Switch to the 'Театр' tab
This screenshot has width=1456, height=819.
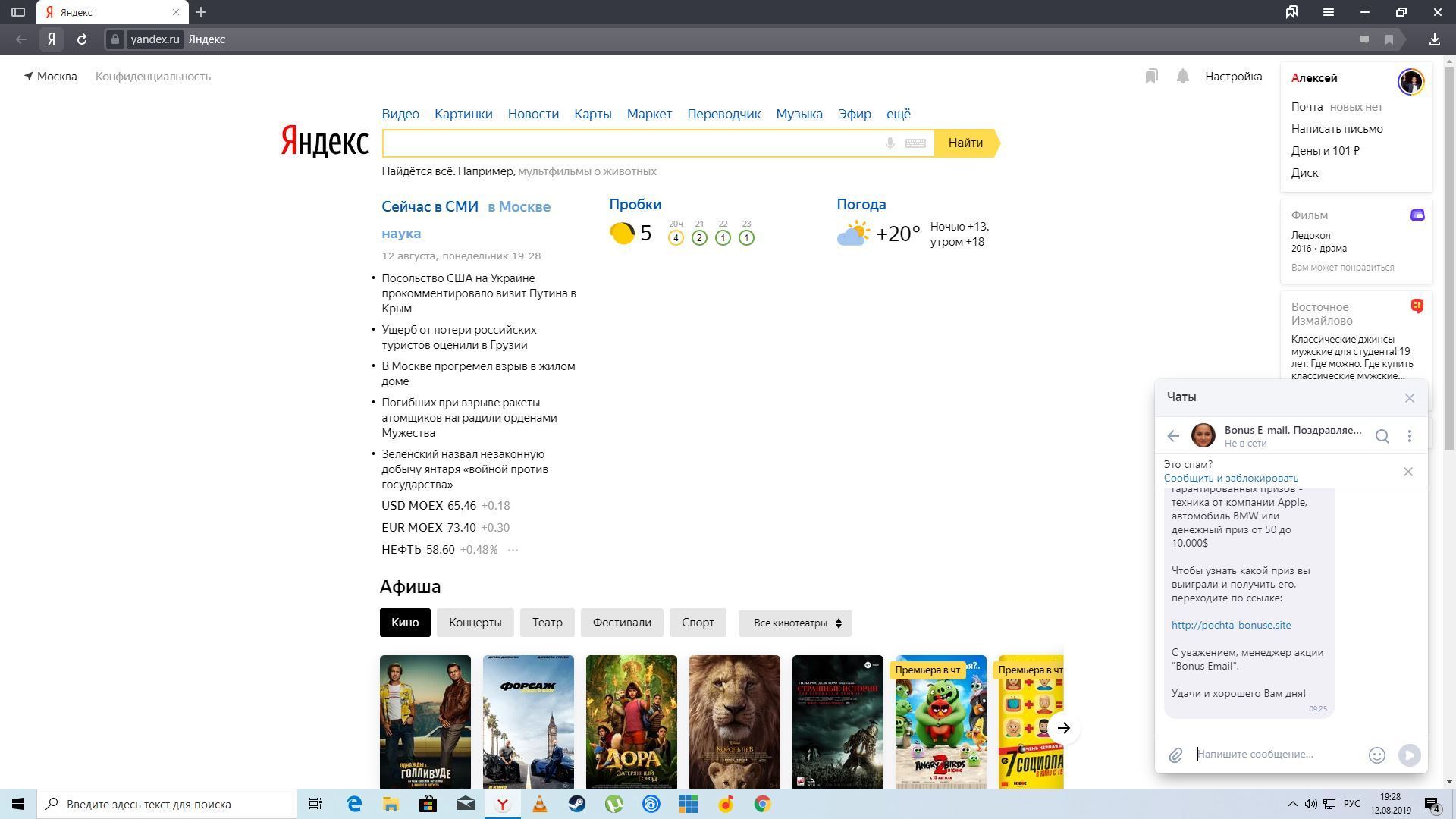click(x=547, y=623)
